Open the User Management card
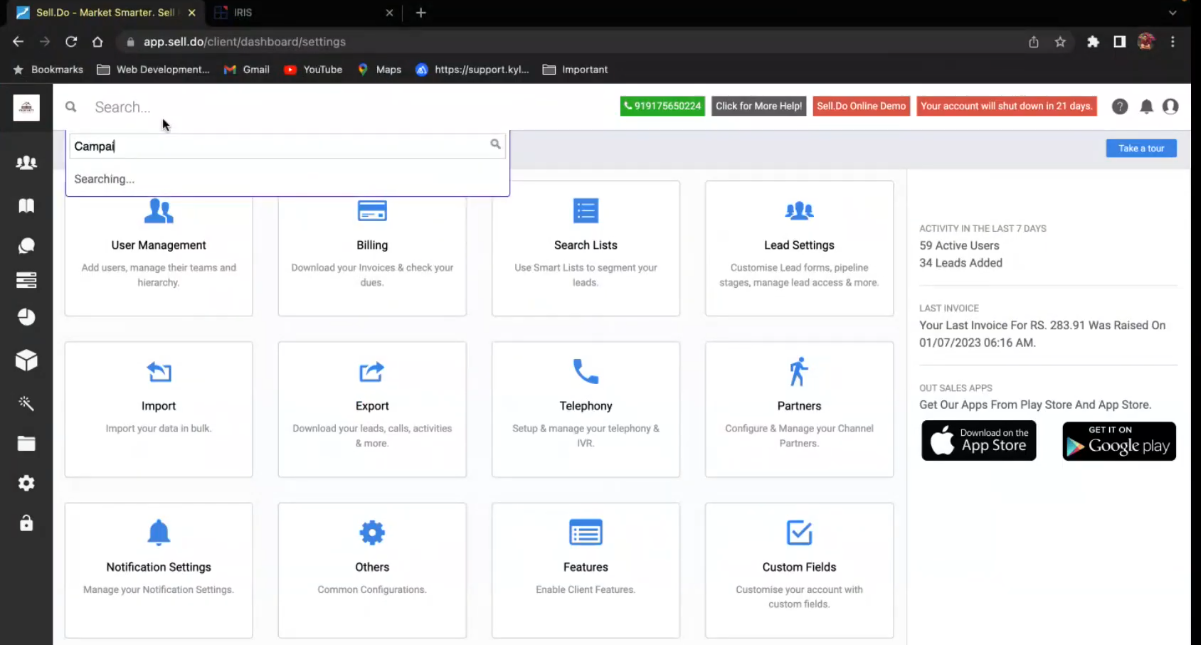 point(159,248)
